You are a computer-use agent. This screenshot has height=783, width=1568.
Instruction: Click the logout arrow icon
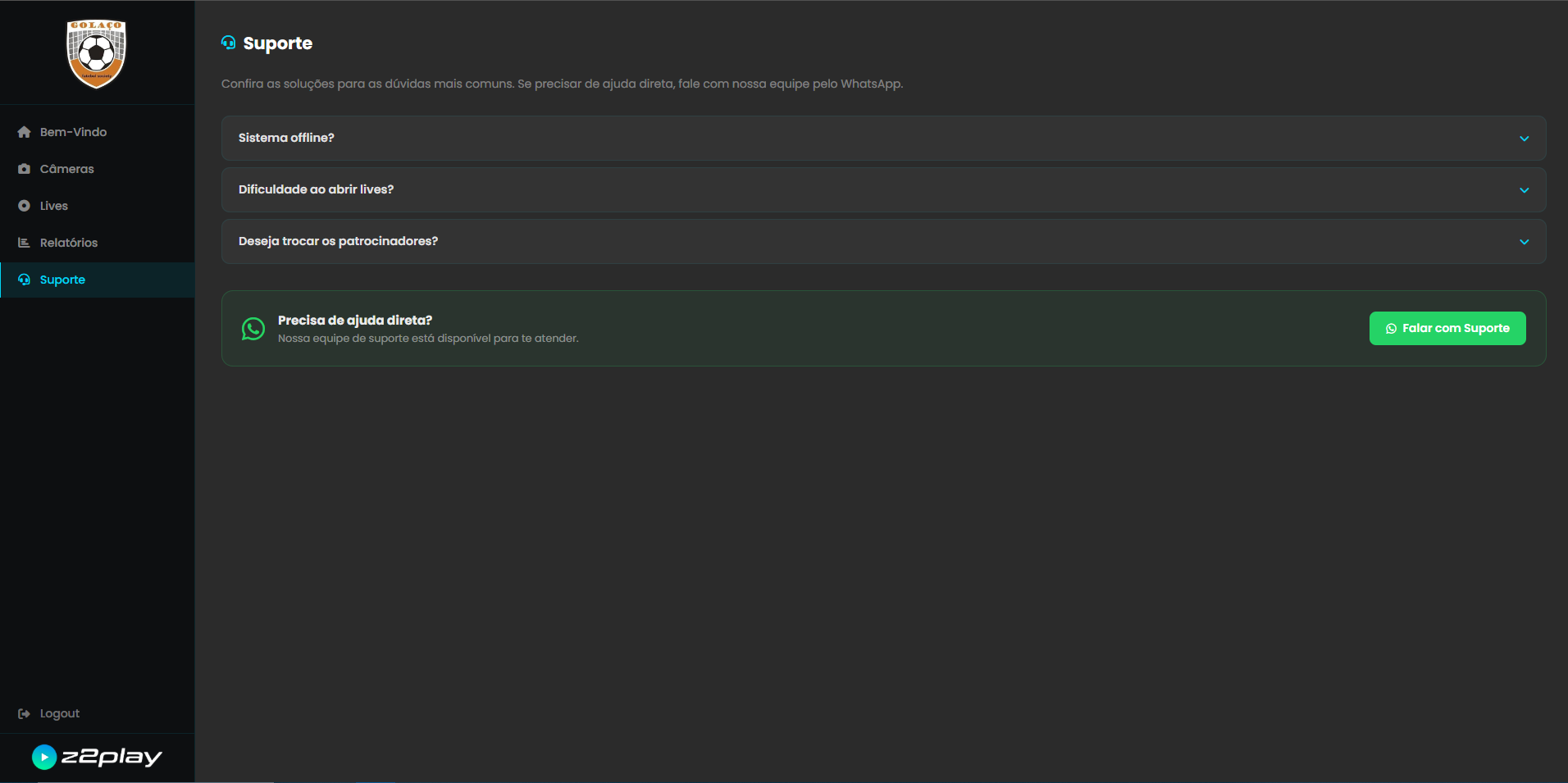(24, 713)
